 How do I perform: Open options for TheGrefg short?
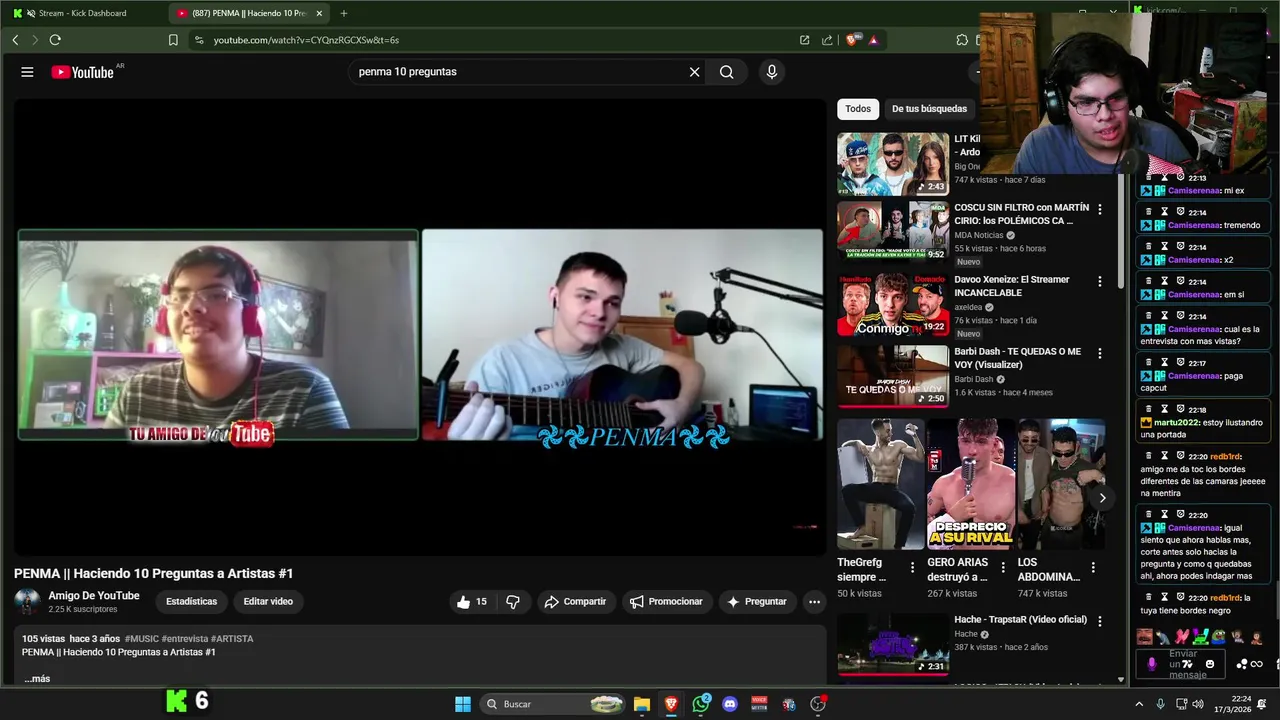click(x=912, y=567)
